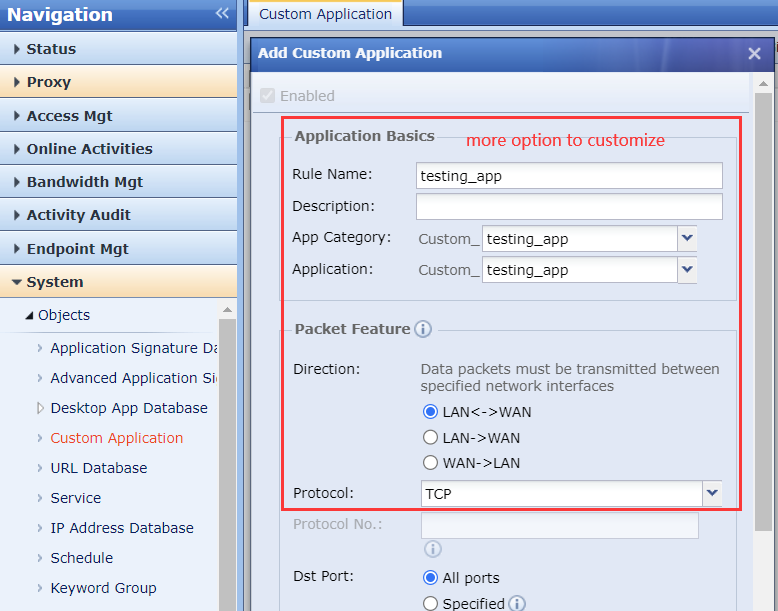The width and height of the screenshot is (778, 611).
Task: Open the App Category dropdown arrow
Action: [687, 239]
